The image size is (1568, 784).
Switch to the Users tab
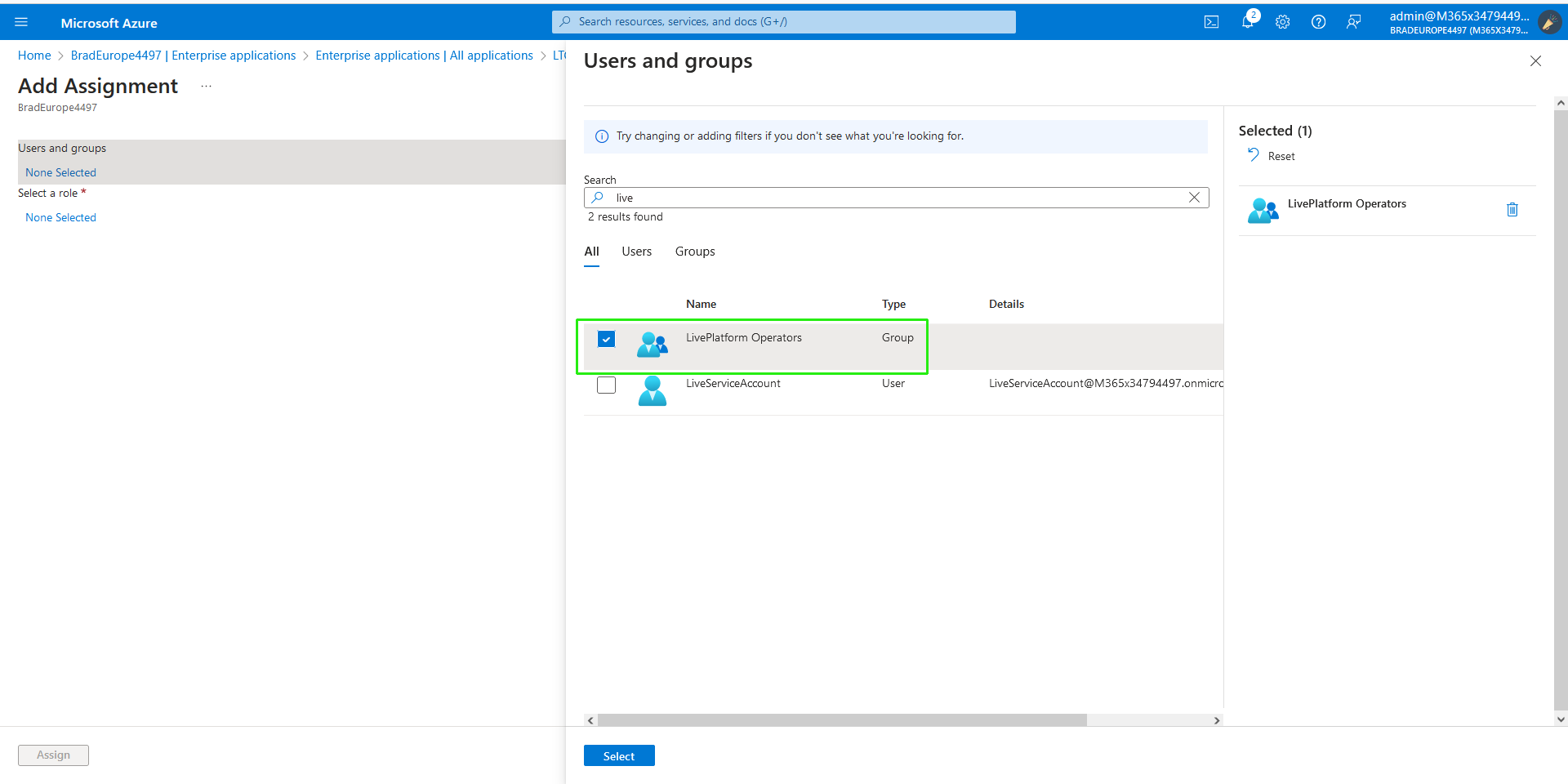[637, 252]
